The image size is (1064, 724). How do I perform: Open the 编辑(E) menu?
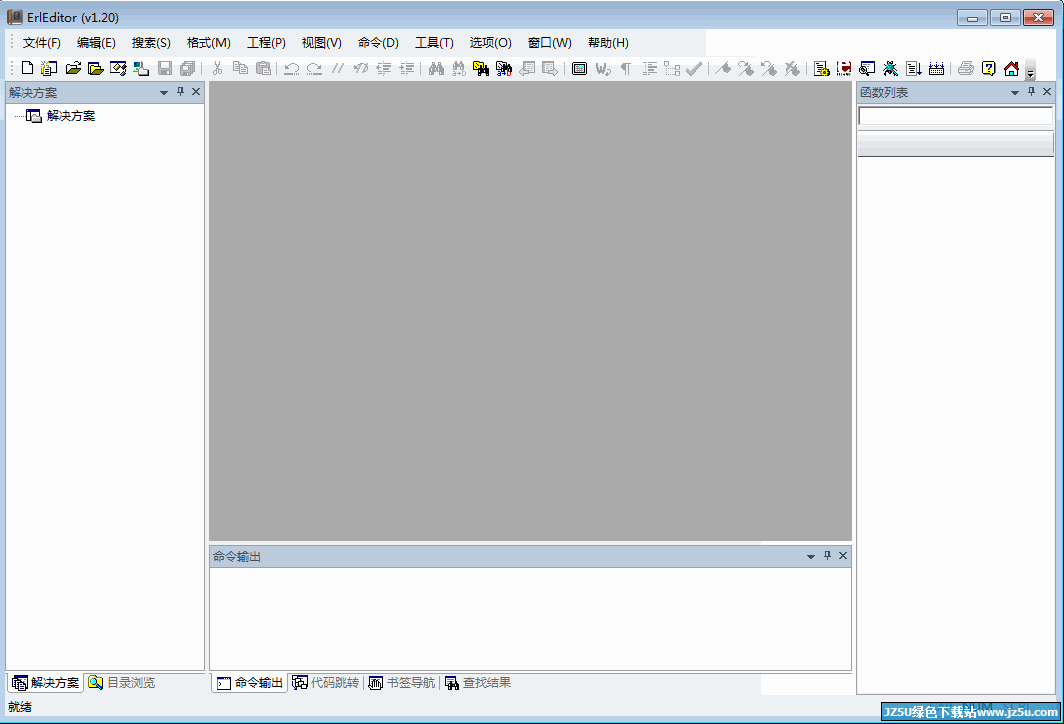(96, 43)
